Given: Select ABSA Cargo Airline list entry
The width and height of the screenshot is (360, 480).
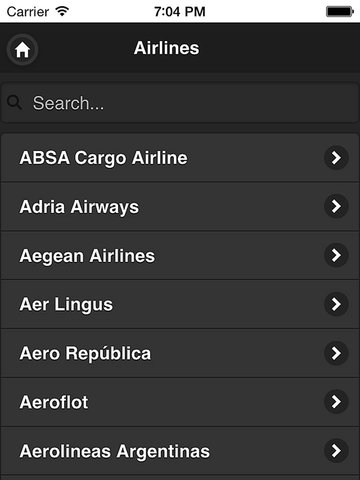Looking at the screenshot, I should 180,158.
